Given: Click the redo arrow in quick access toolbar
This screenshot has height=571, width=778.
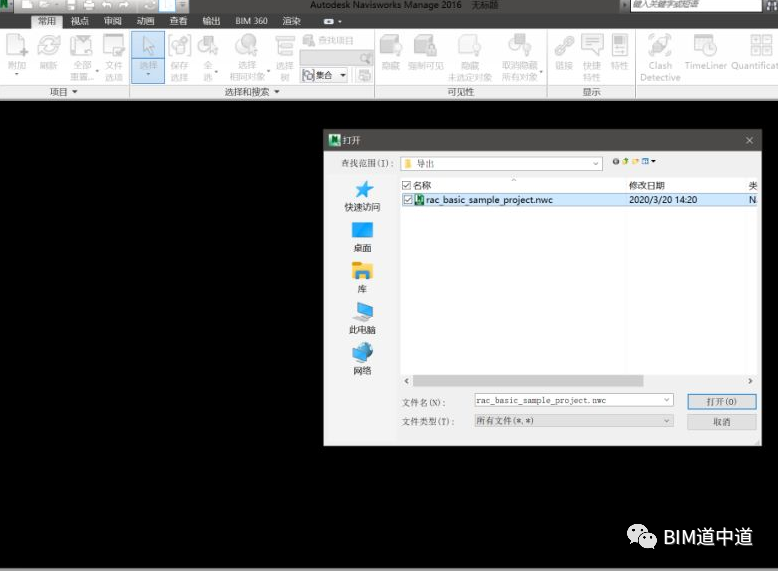Looking at the screenshot, I should [x=124, y=5].
